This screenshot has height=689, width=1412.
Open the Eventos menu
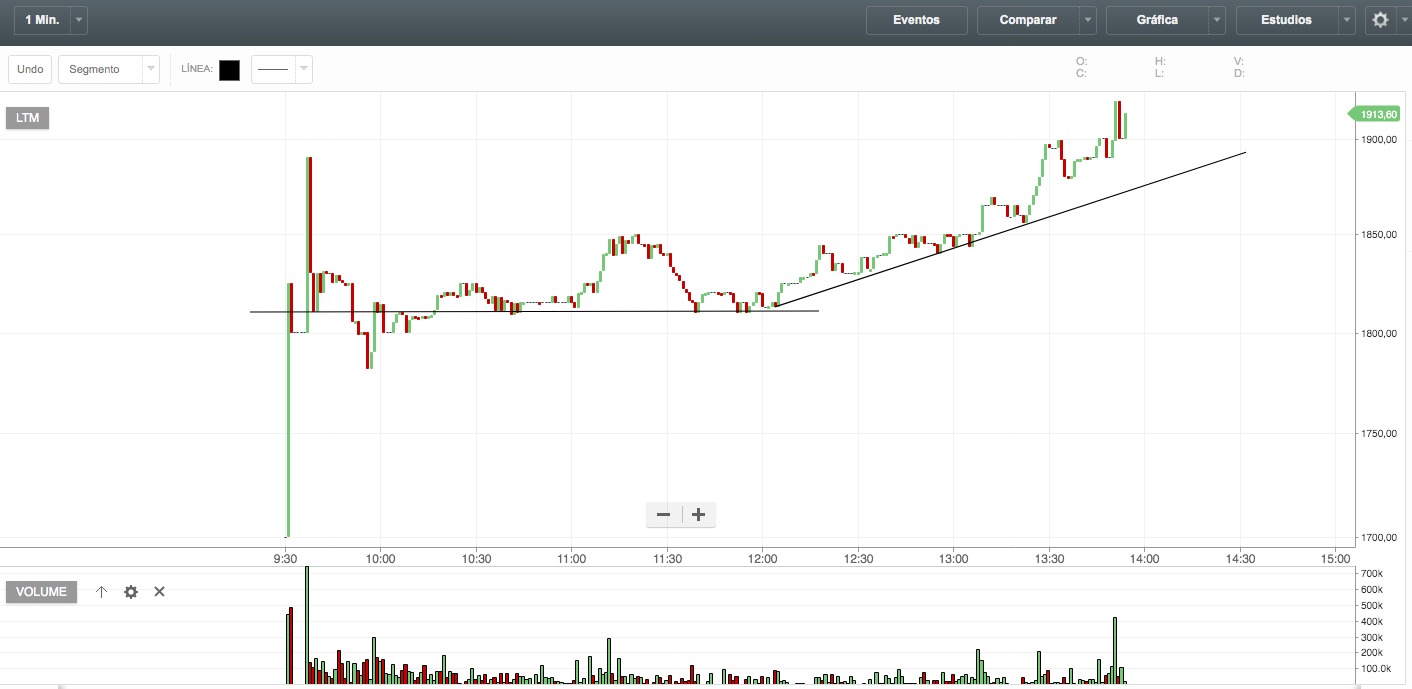click(916, 20)
